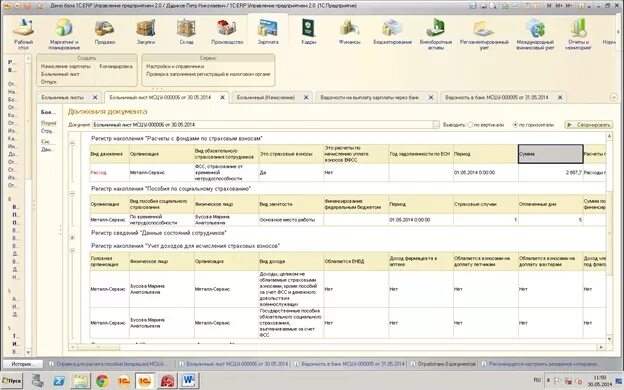The width and height of the screenshot is (624, 390).
Task: Open Ведомость в банк МСЦУ-000005 tab
Action: click(x=497, y=98)
